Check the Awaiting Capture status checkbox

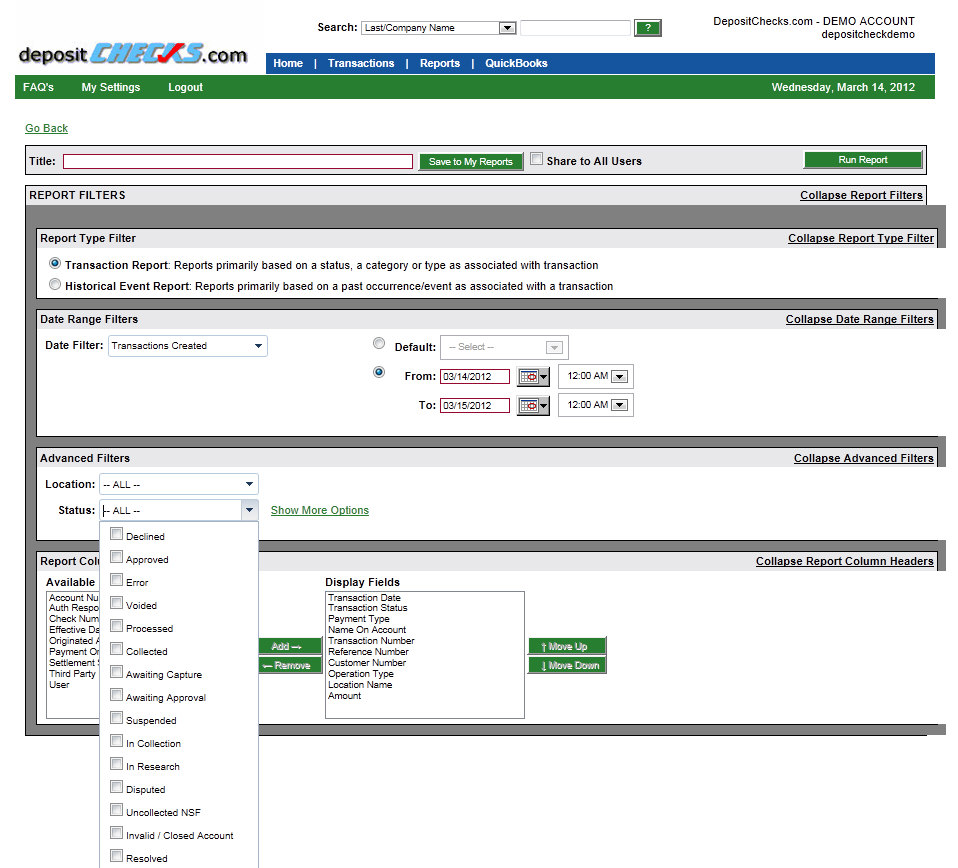[116, 672]
